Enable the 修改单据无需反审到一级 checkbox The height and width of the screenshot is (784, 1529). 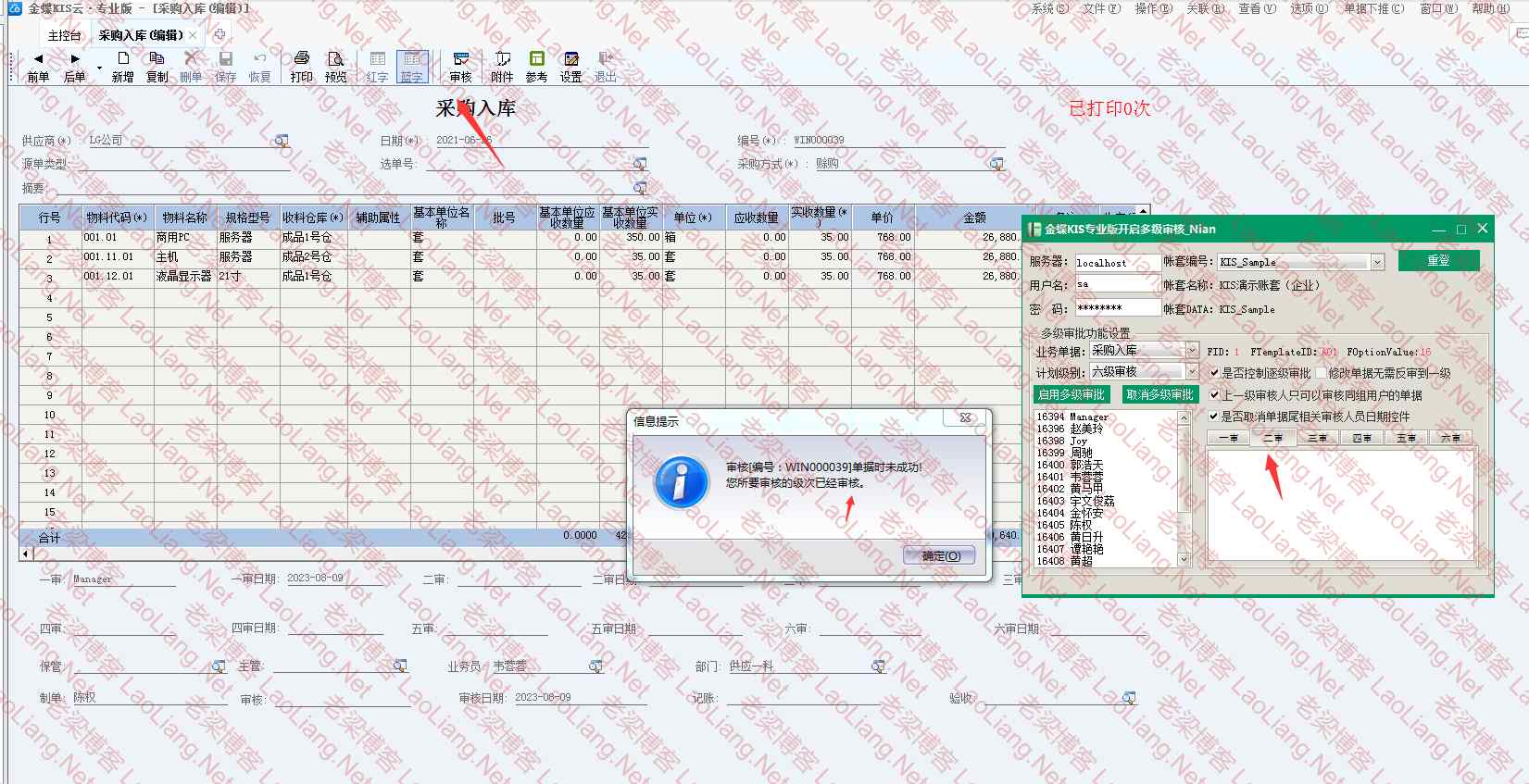pos(1322,373)
